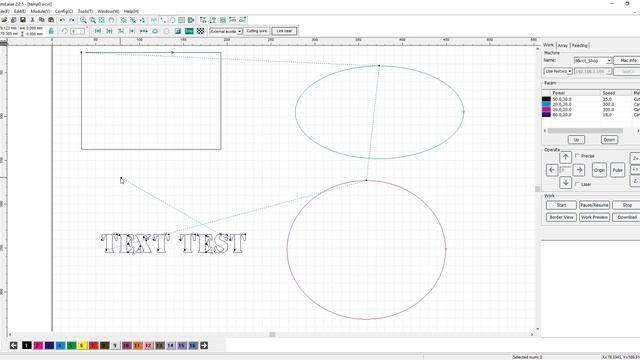
Task: Click the Border View button
Action: point(561,218)
